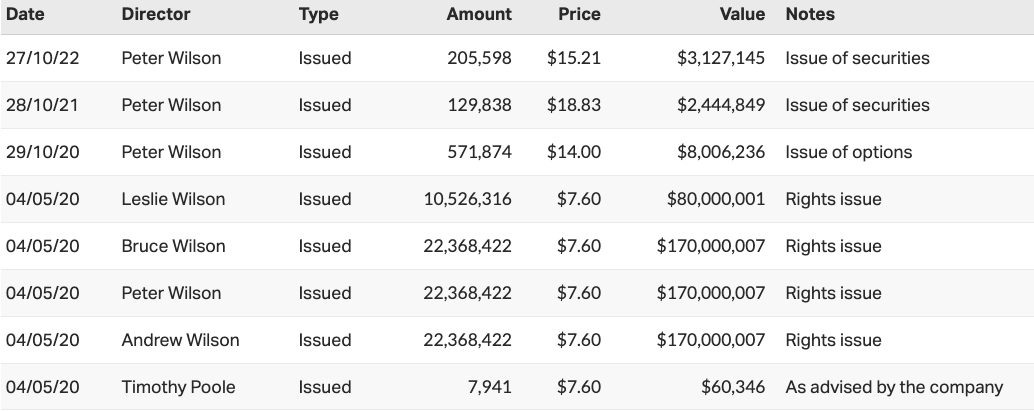Click the Director column header

point(156,14)
